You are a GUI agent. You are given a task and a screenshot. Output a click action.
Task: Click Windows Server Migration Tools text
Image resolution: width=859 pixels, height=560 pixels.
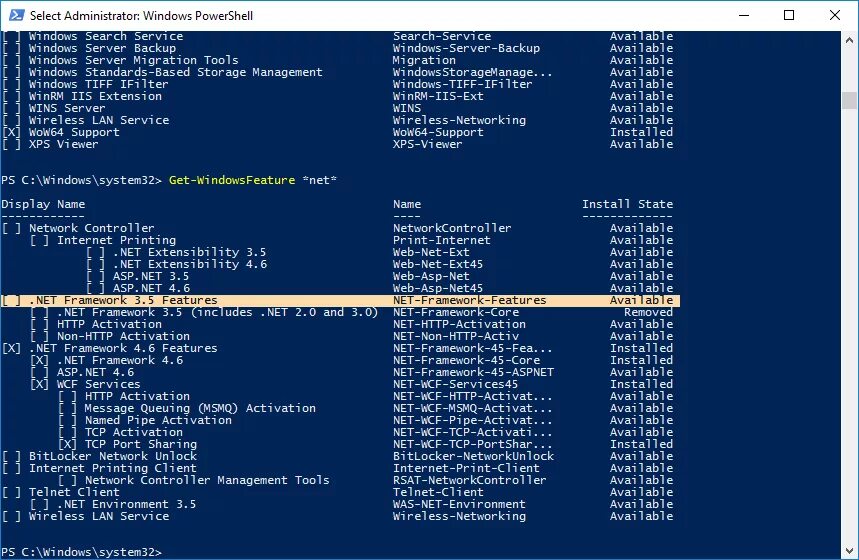[134, 60]
